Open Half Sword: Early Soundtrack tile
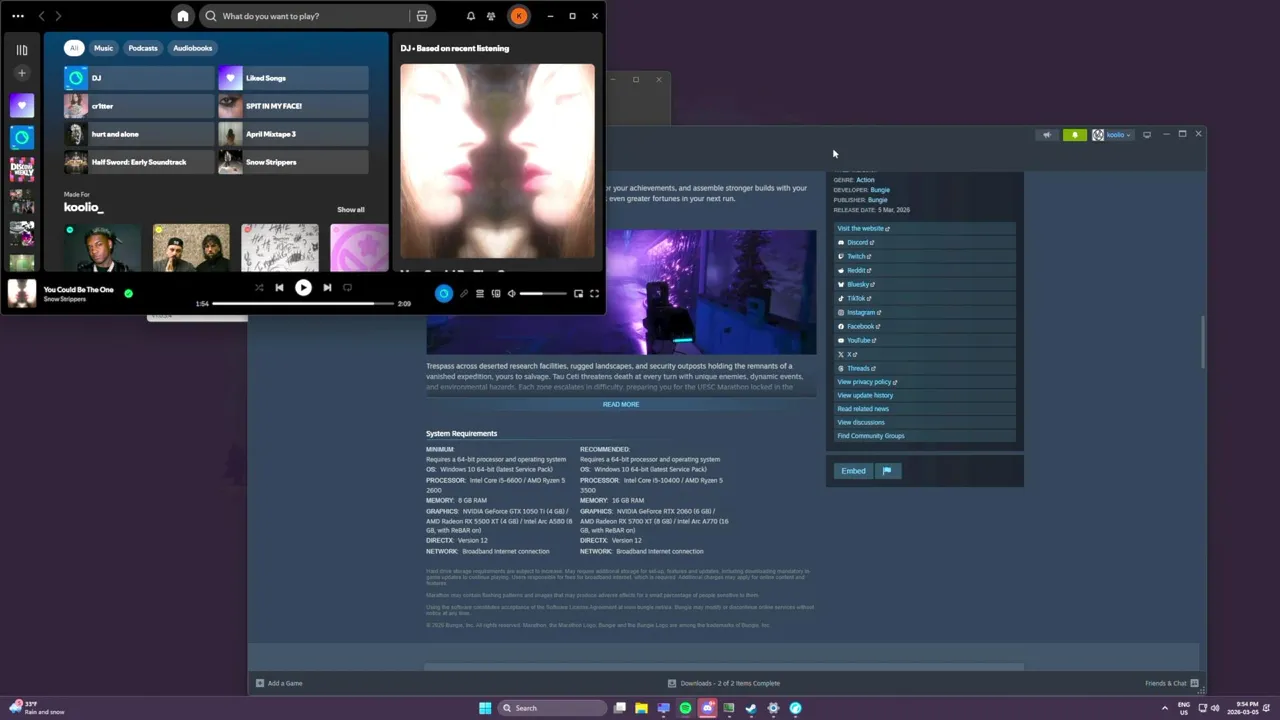This screenshot has height=720, width=1280. (139, 162)
